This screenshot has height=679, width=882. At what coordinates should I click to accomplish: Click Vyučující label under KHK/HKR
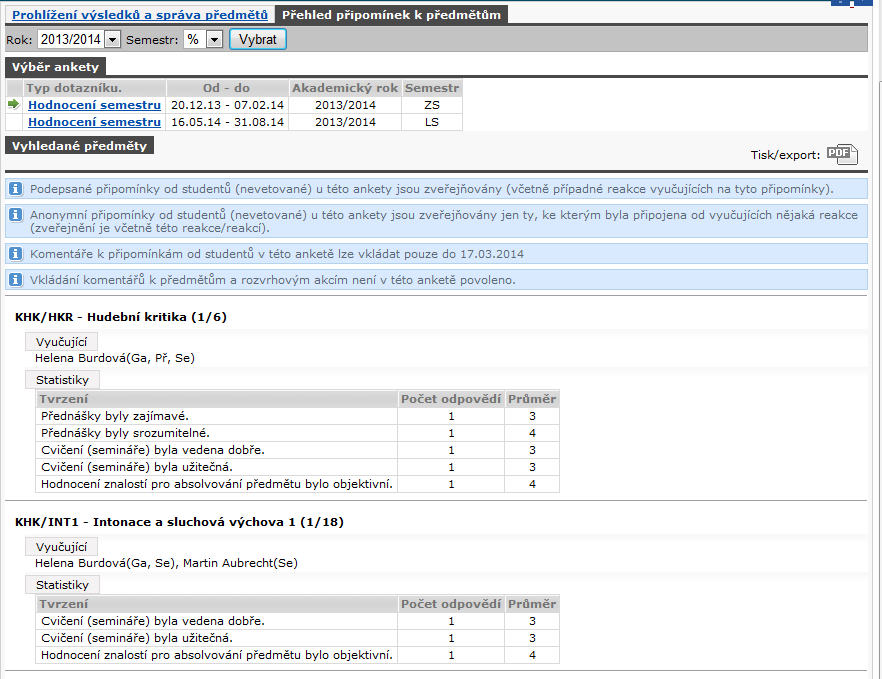[61, 342]
